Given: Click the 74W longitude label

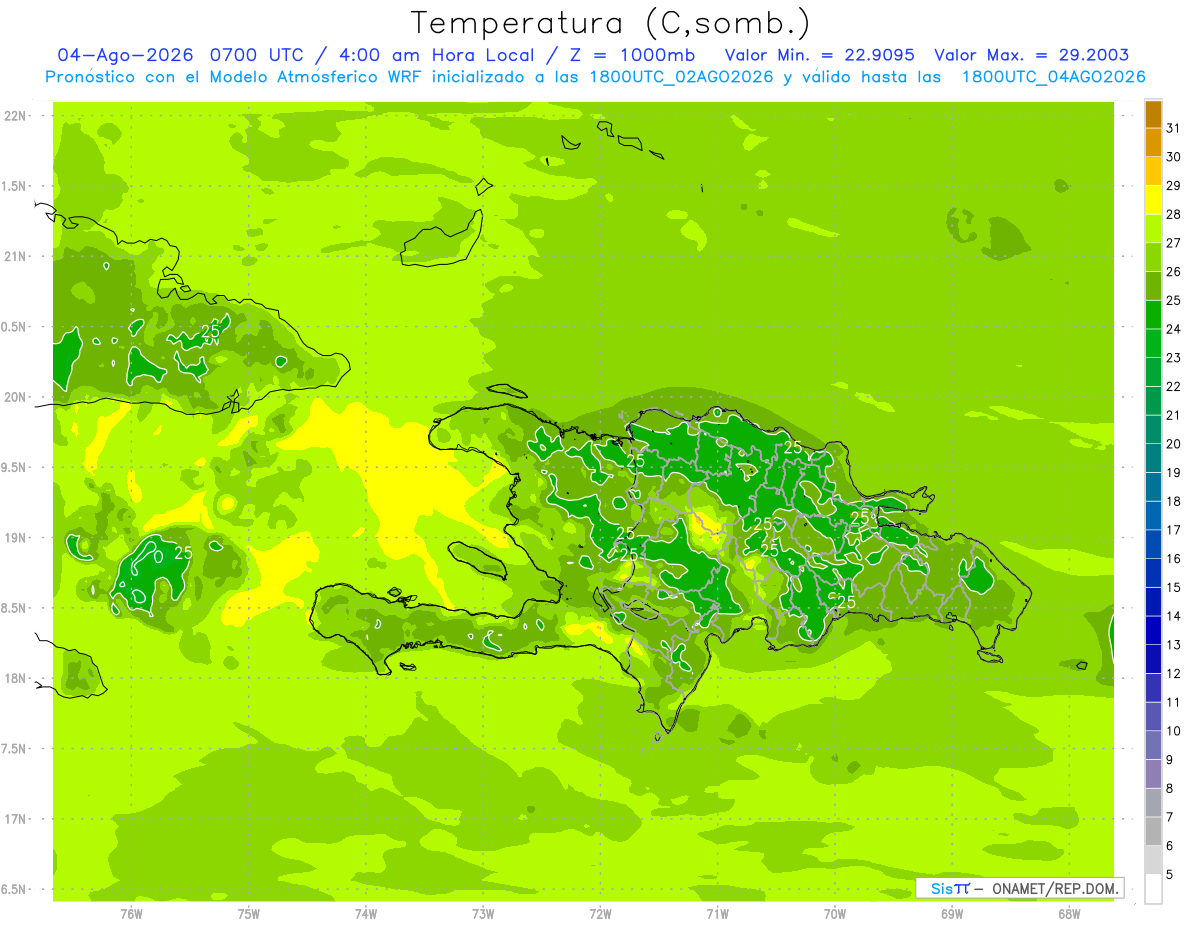Looking at the screenshot, I should [366, 913].
